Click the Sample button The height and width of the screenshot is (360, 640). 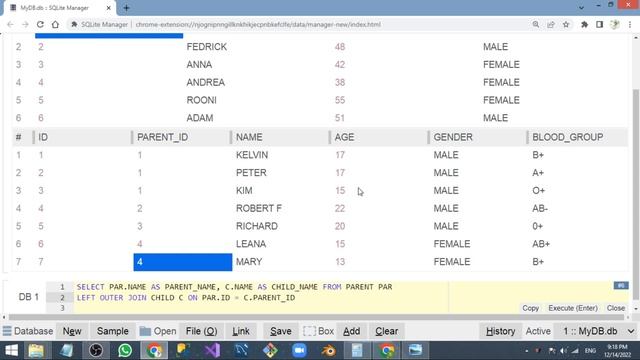(113, 331)
